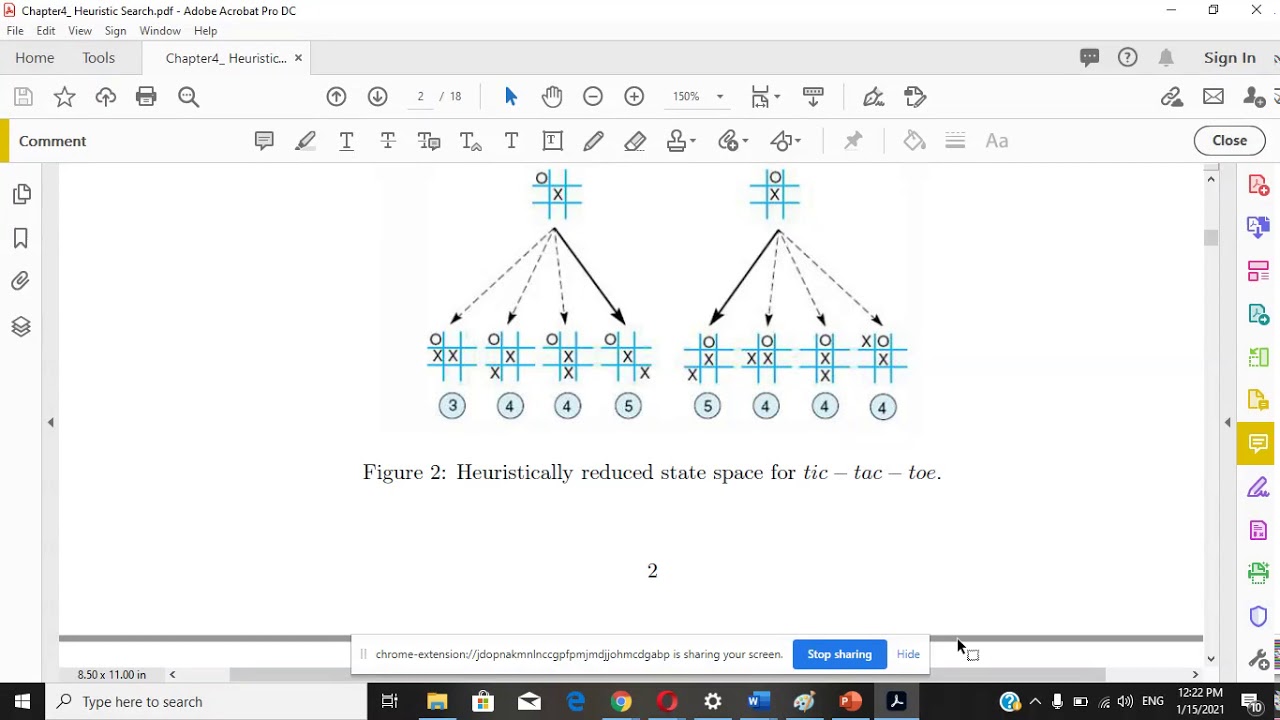The height and width of the screenshot is (720, 1280).
Task: Switch to the Home tab
Action: pyautogui.click(x=35, y=58)
